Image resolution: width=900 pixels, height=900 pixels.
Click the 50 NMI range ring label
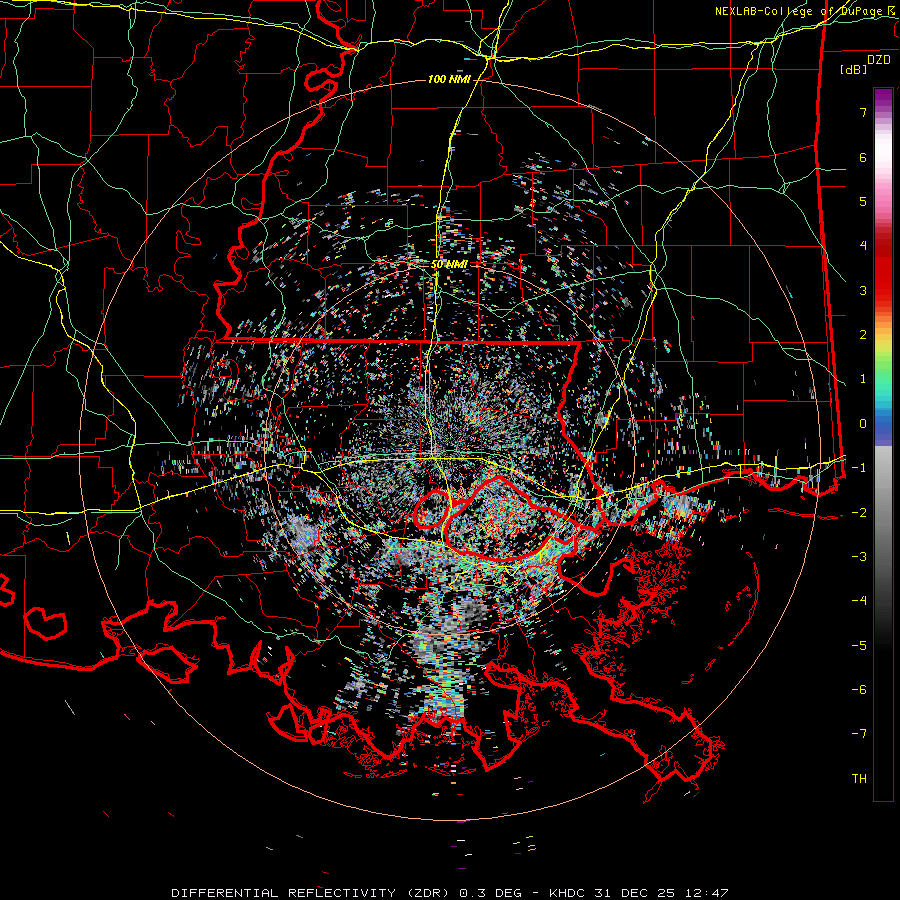click(449, 265)
